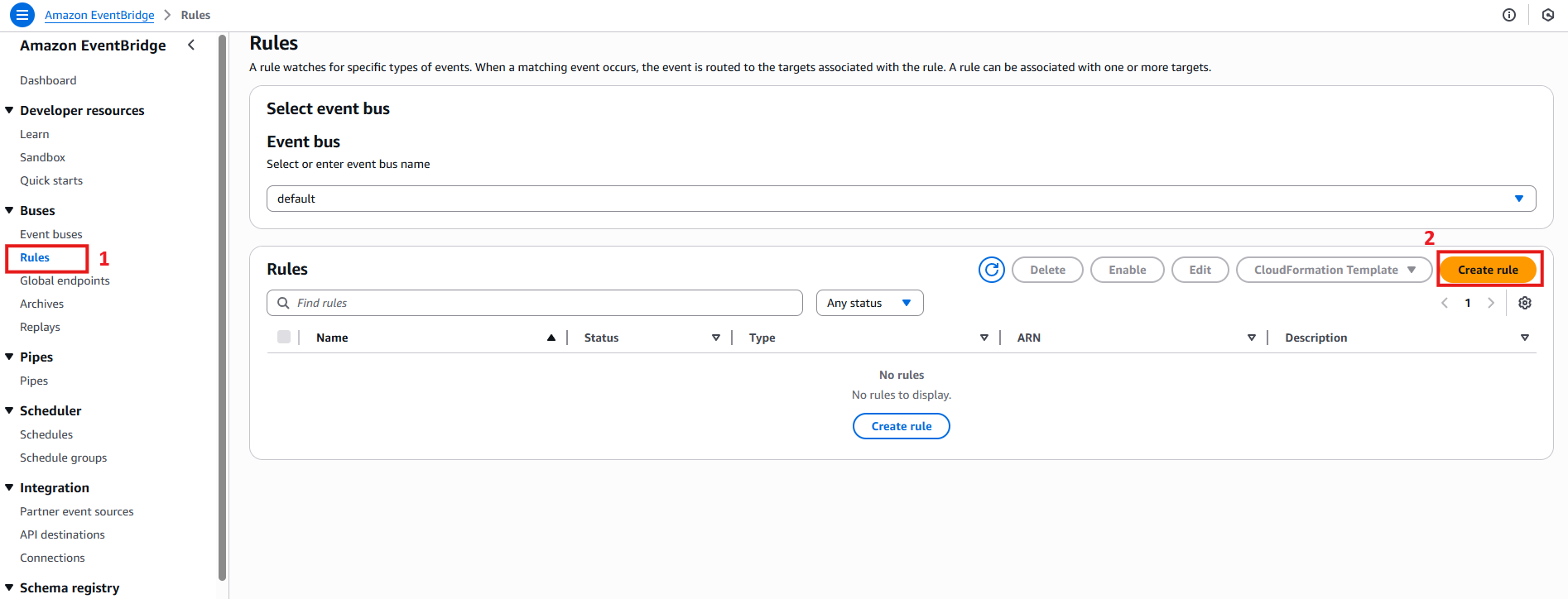Collapse the EventBridge side navigation chevron
1568x599 pixels.
(x=191, y=45)
